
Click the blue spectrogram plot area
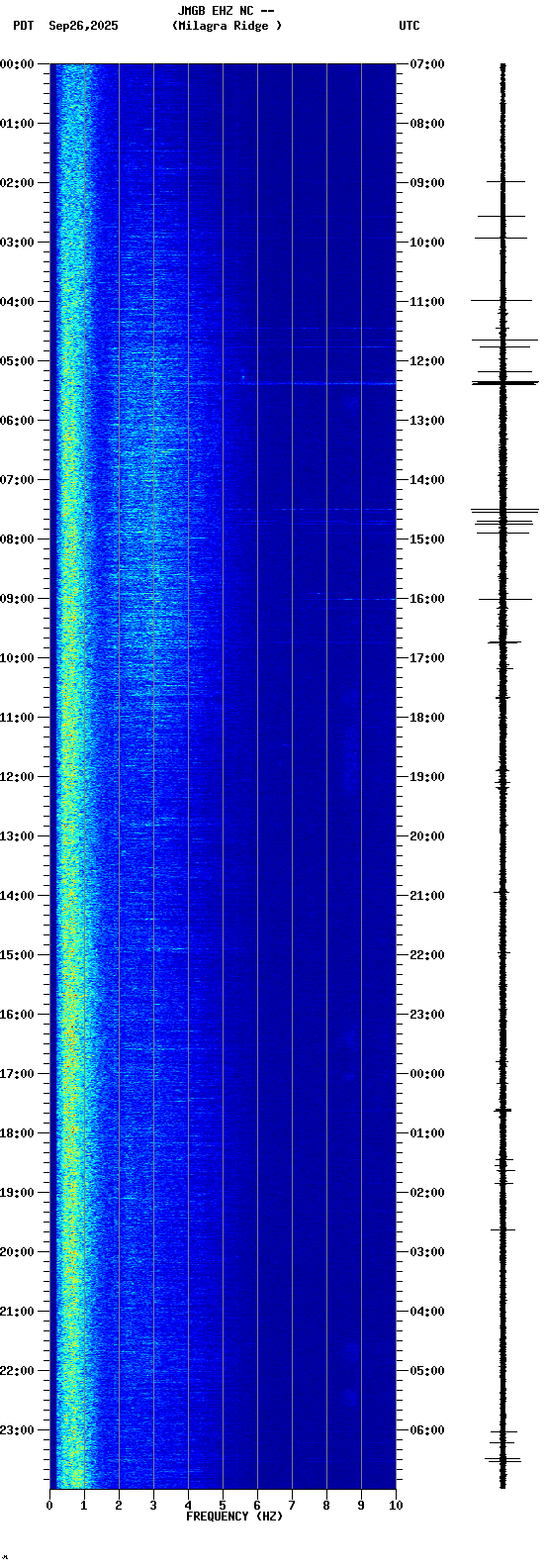[223, 776]
